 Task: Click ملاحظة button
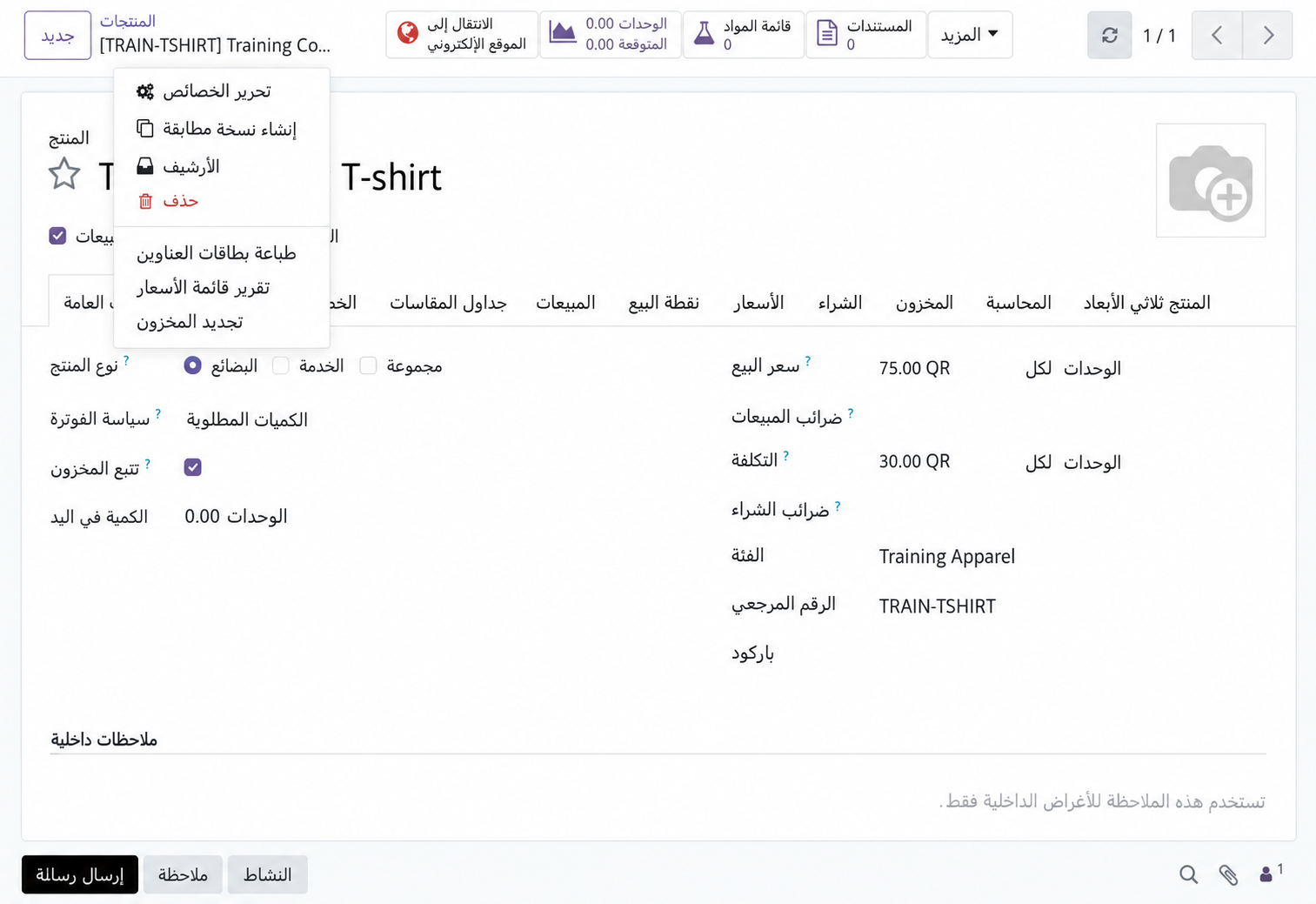coord(183,874)
